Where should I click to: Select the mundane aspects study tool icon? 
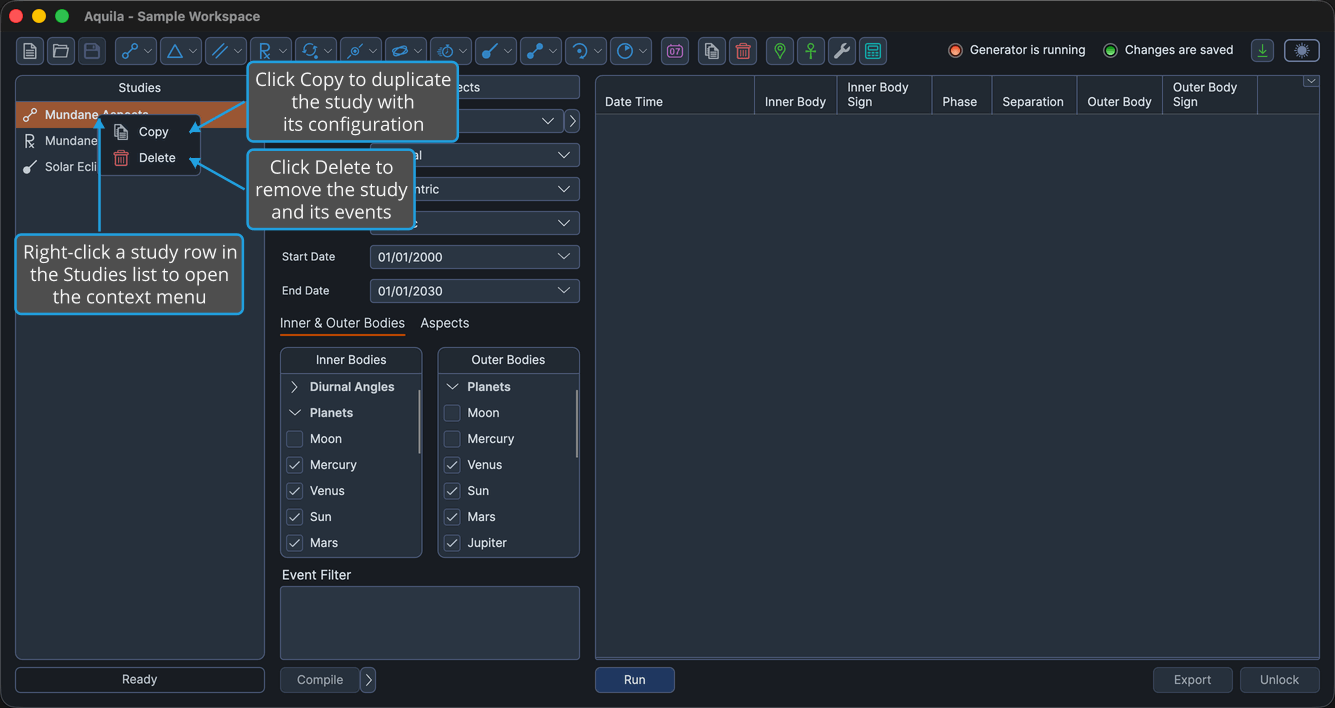tap(129, 51)
